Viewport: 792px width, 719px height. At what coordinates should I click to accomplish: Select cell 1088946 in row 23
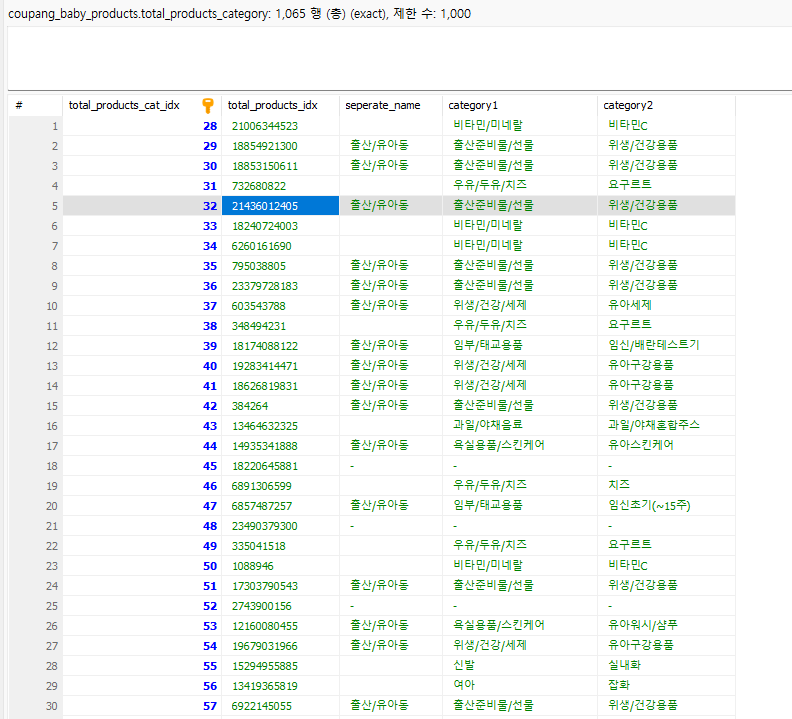click(x=280, y=566)
